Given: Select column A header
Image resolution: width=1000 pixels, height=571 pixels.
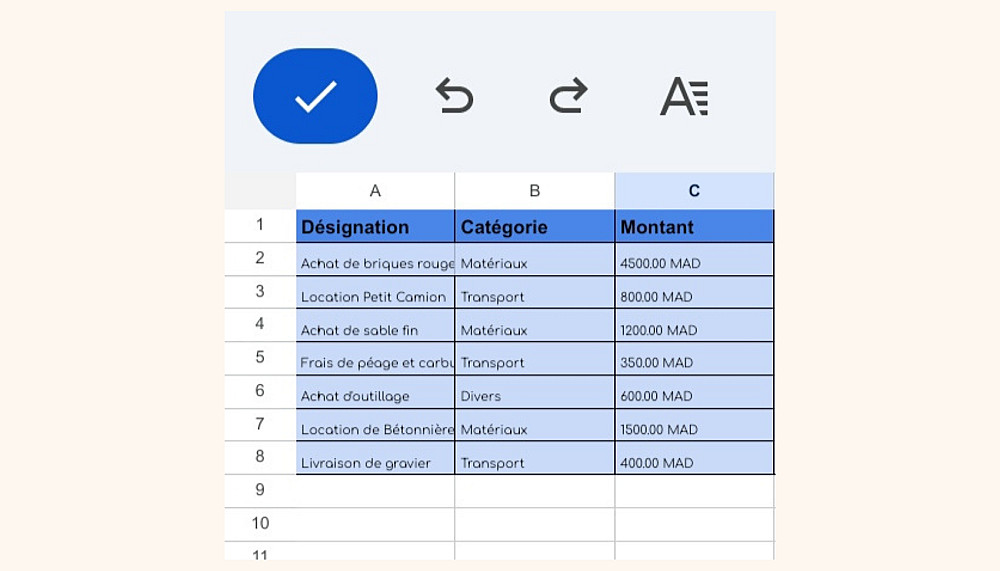Looking at the screenshot, I should tap(375, 191).
